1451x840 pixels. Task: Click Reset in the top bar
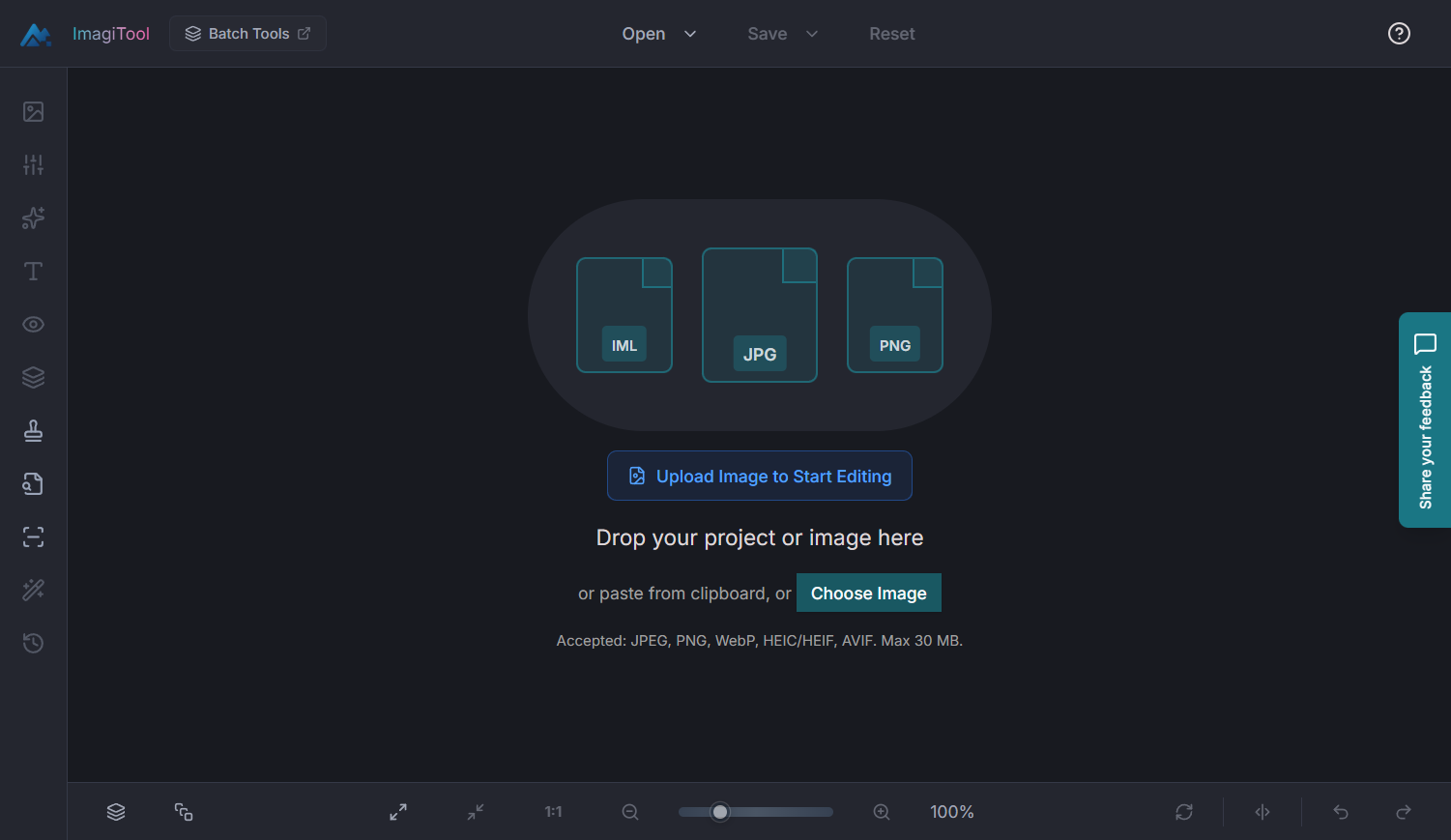point(891,34)
